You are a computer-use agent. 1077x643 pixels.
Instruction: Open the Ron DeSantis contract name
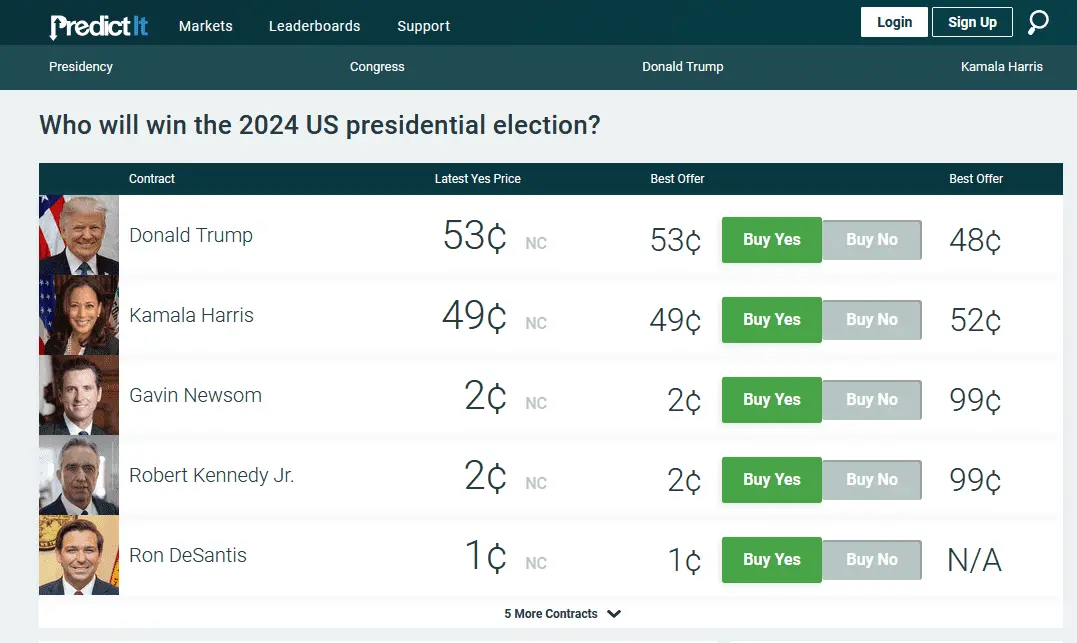tap(188, 555)
